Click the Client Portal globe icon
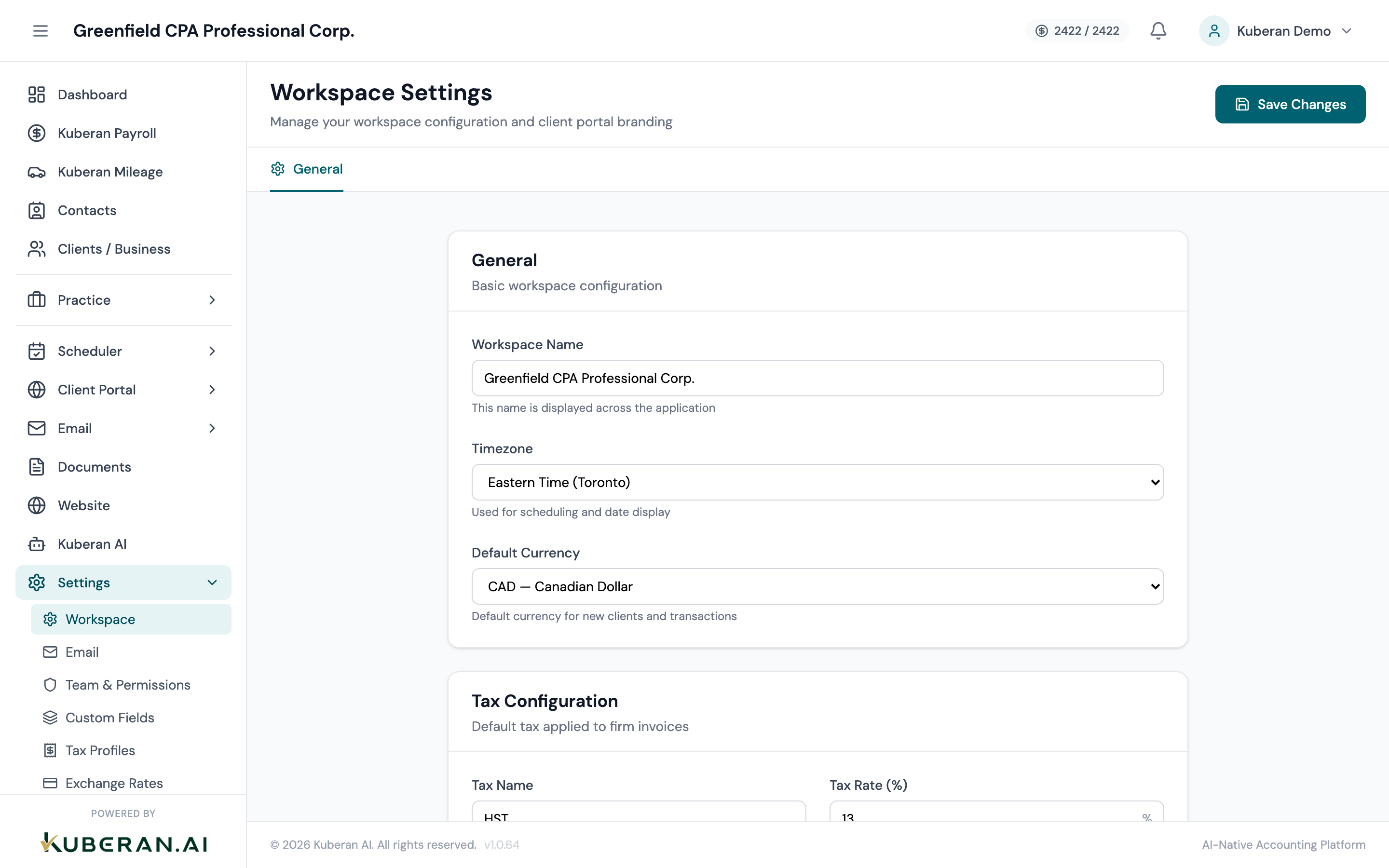 [37, 390]
